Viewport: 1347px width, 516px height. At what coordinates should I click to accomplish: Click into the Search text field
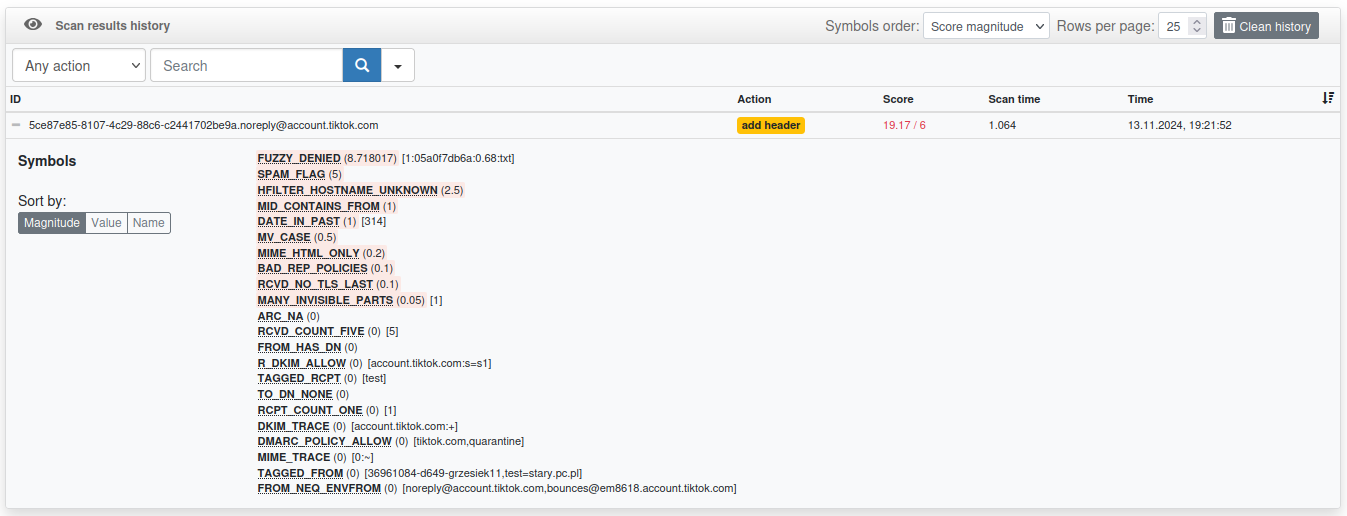(x=246, y=66)
